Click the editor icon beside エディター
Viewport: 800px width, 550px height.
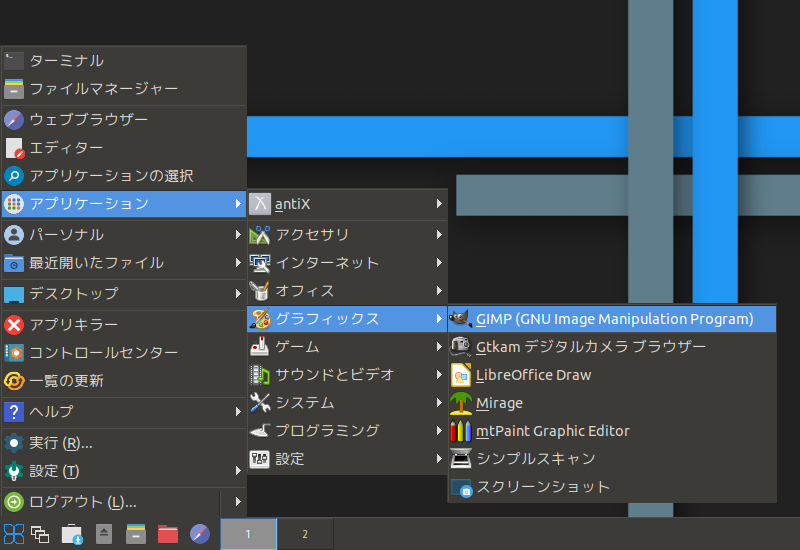click(x=14, y=148)
